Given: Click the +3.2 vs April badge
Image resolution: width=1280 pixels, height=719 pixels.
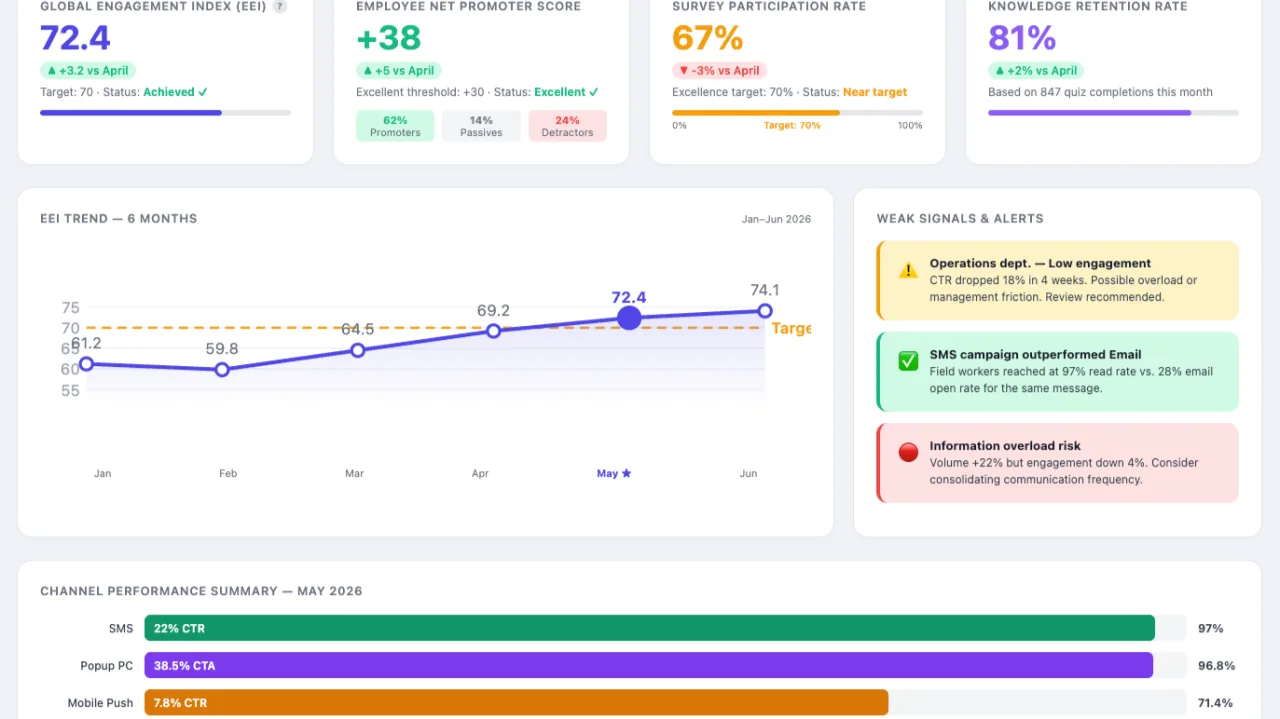Looking at the screenshot, I should click(88, 71).
